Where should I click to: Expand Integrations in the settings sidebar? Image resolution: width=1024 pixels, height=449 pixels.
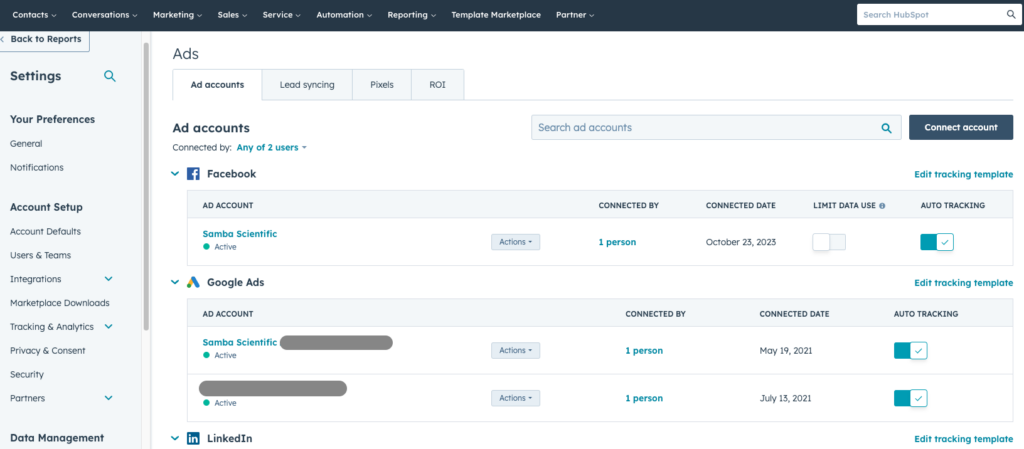pos(108,279)
